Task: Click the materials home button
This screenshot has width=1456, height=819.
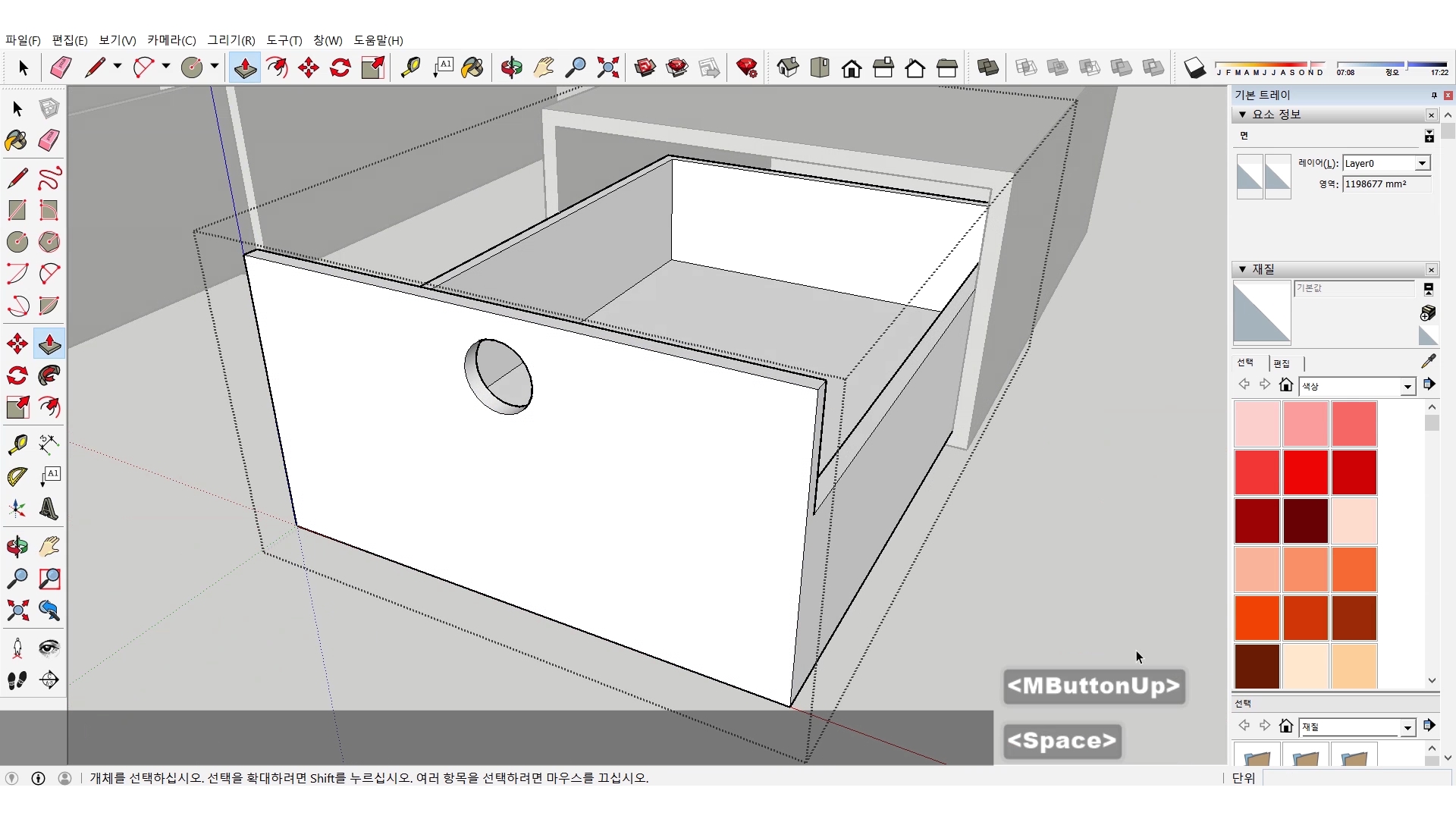Action: coord(1285,385)
